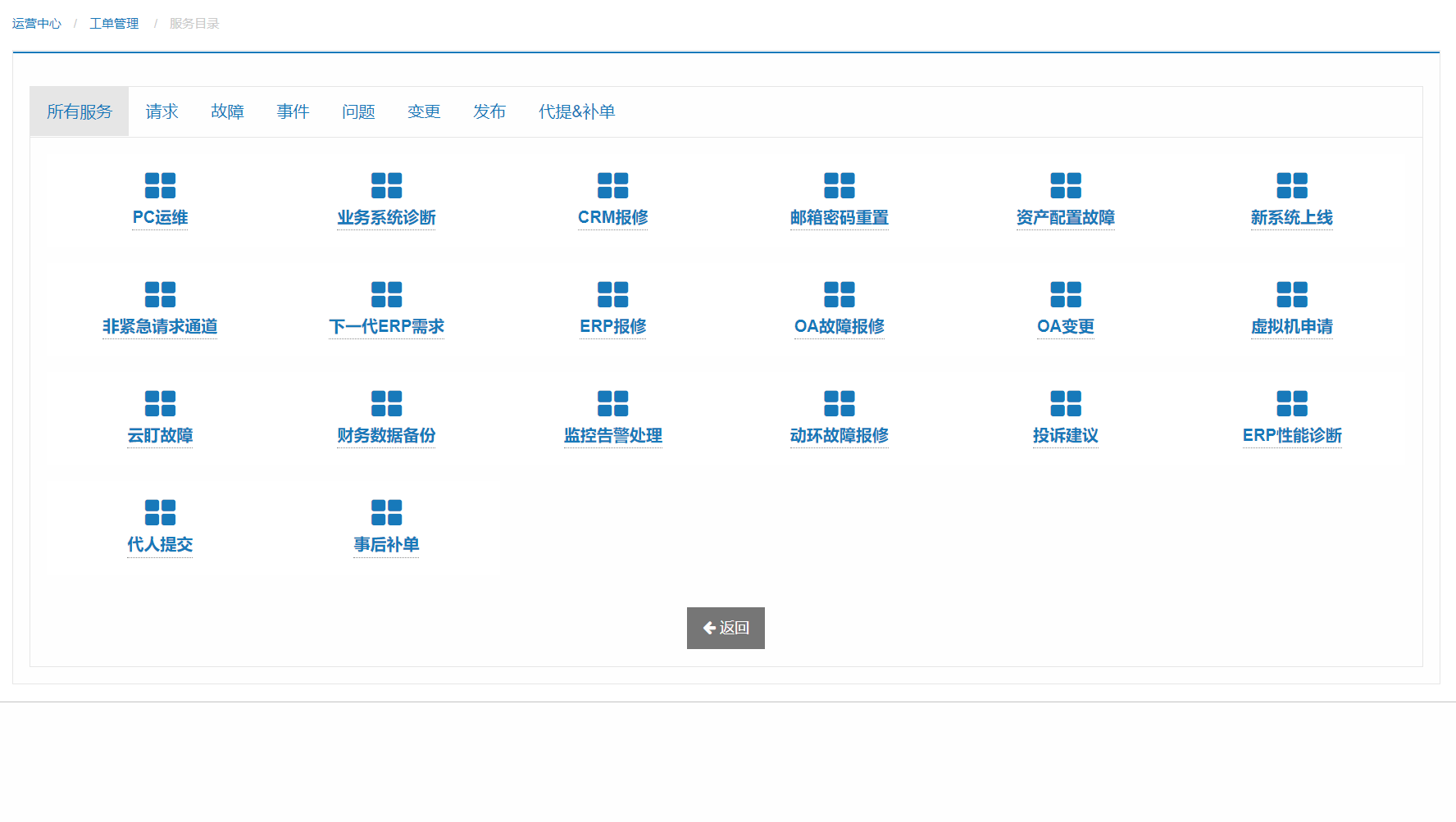Select the 变更 tab
Viewport: 1456px width, 822px height.
(424, 111)
